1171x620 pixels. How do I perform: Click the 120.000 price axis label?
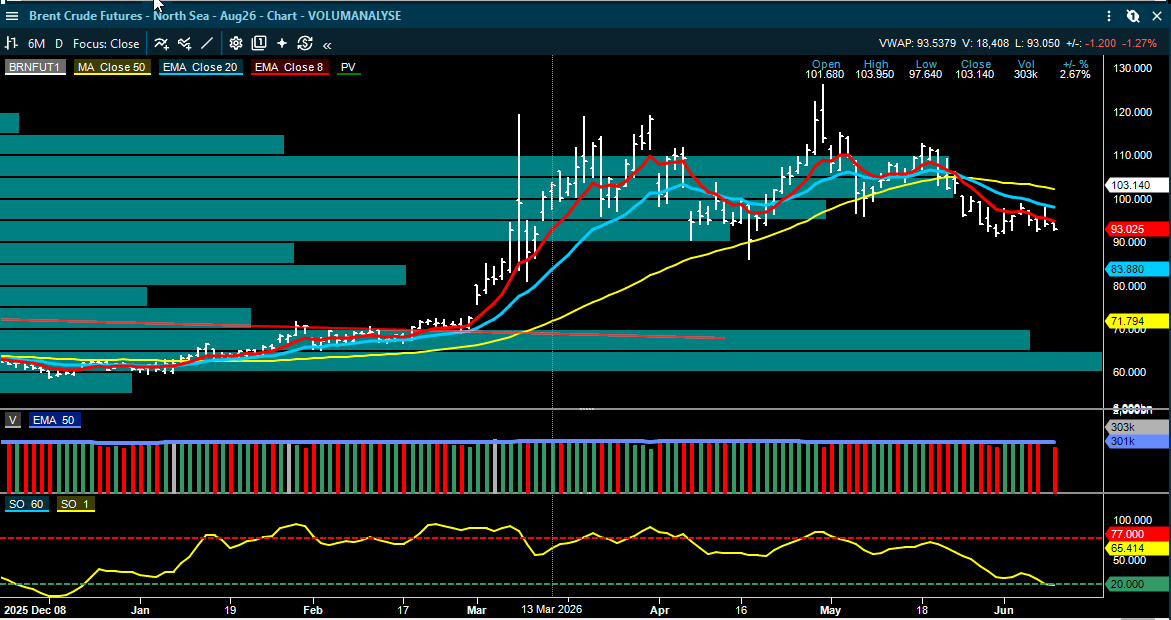click(x=1131, y=112)
